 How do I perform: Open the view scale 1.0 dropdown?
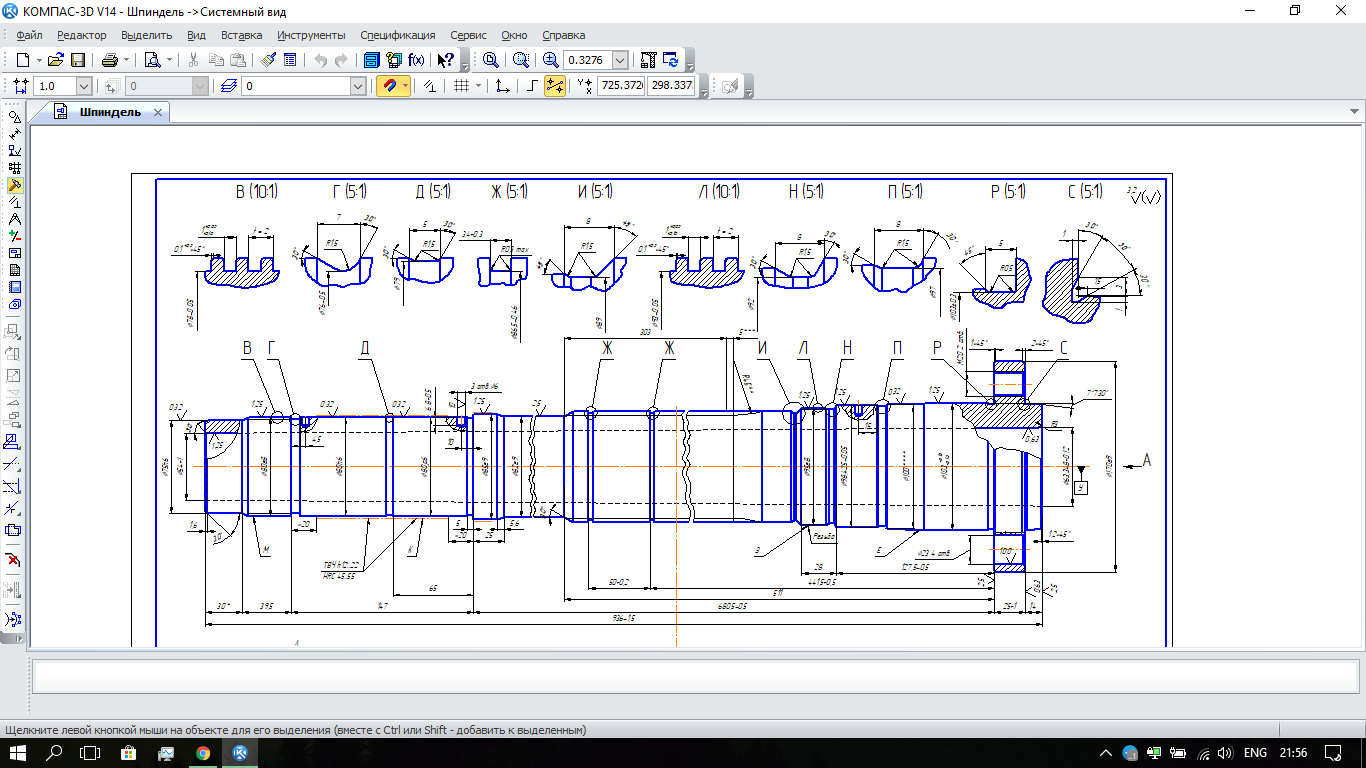(x=83, y=87)
